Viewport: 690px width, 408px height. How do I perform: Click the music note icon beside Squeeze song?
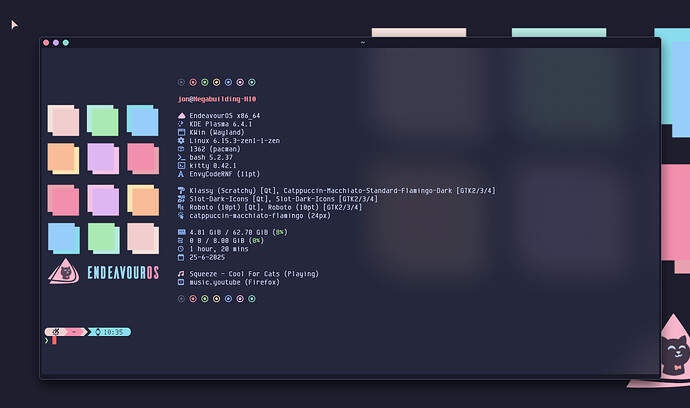tap(181, 273)
